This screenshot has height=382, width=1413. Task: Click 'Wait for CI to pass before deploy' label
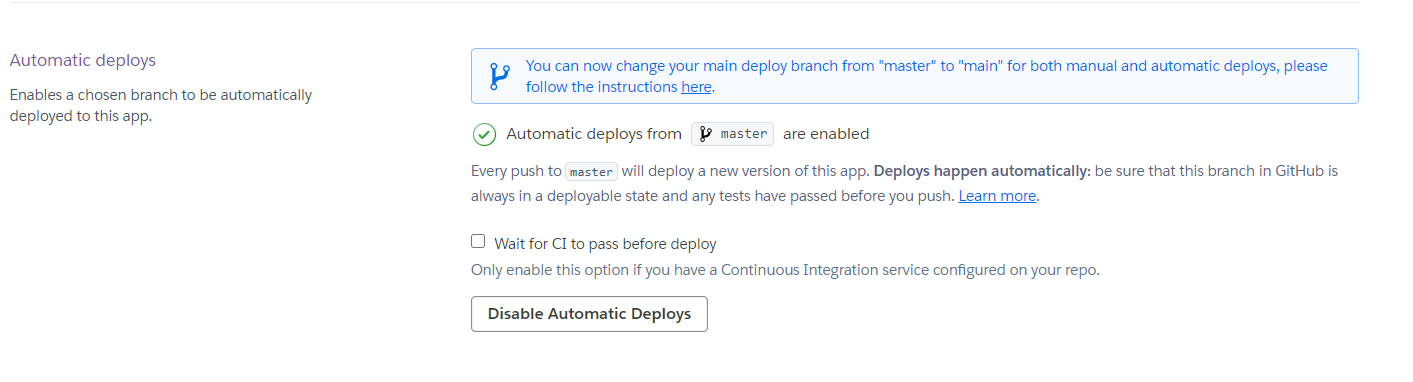coord(605,243)
